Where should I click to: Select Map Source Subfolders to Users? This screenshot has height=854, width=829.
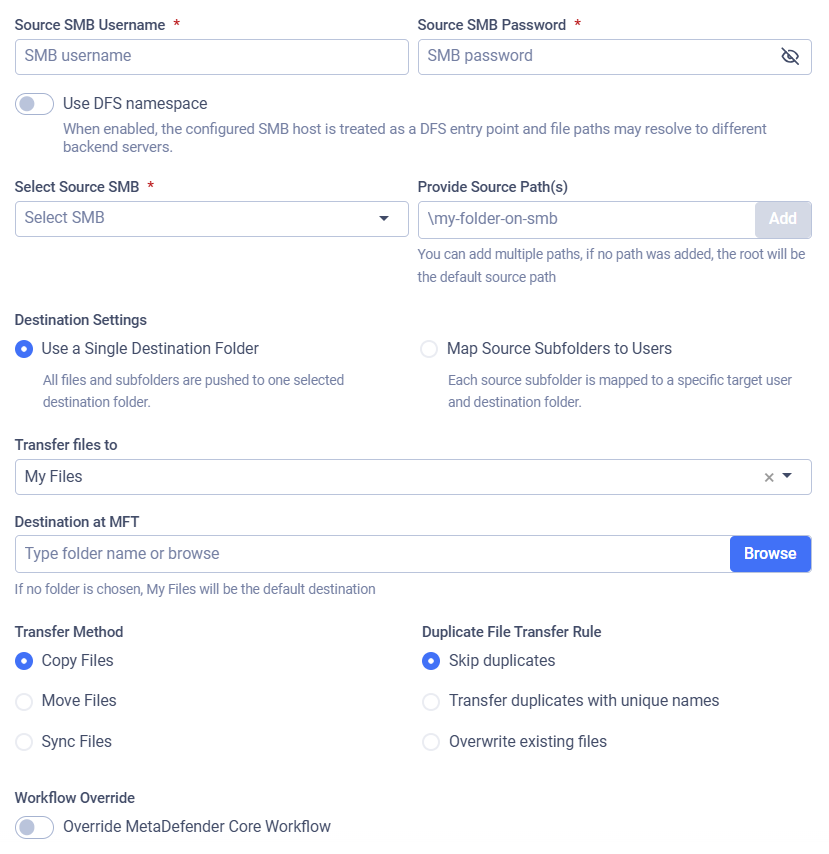(429, 349)
